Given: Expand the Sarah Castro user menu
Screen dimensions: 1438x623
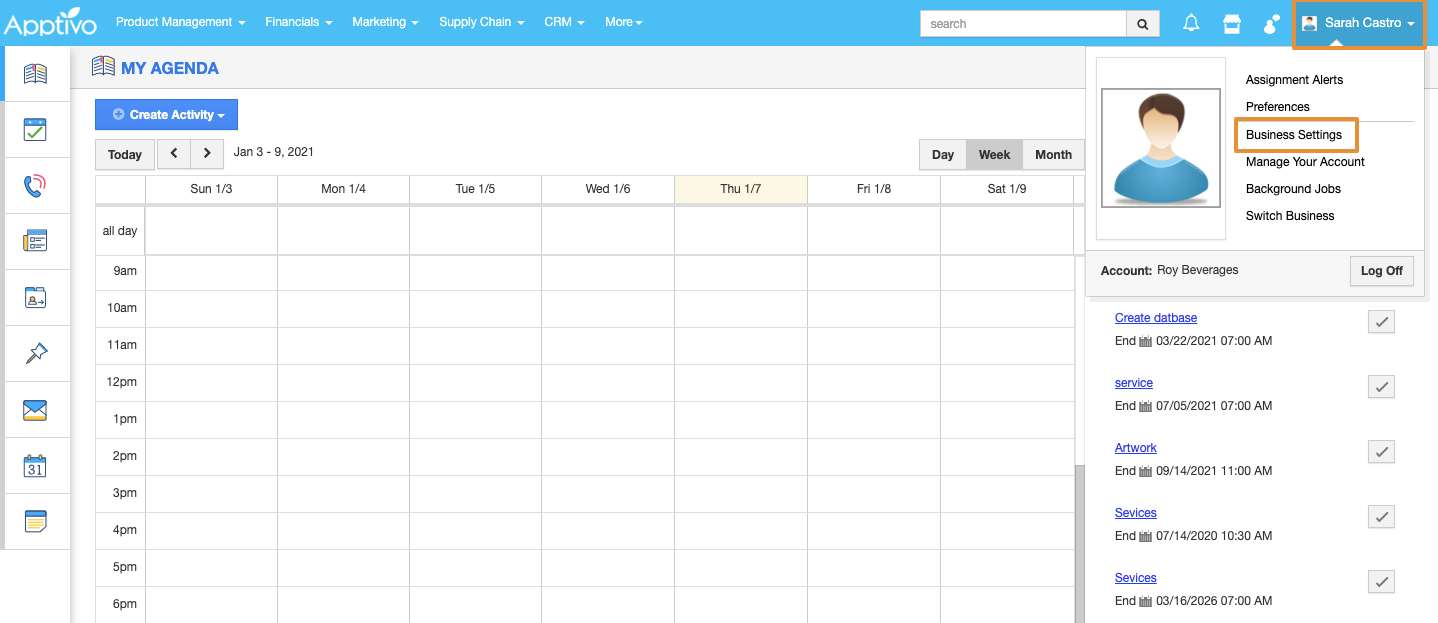Looking at the screenshot, I should pos(1358,23).
